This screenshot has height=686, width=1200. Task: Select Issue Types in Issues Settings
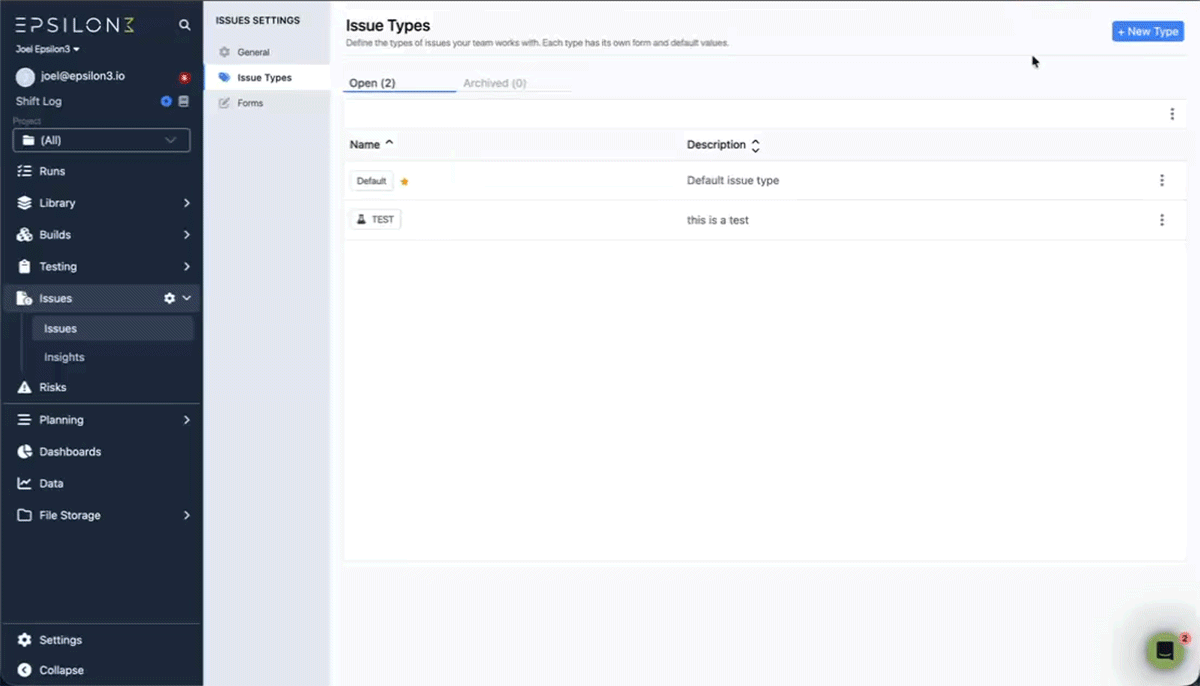[x=267, y=77]
